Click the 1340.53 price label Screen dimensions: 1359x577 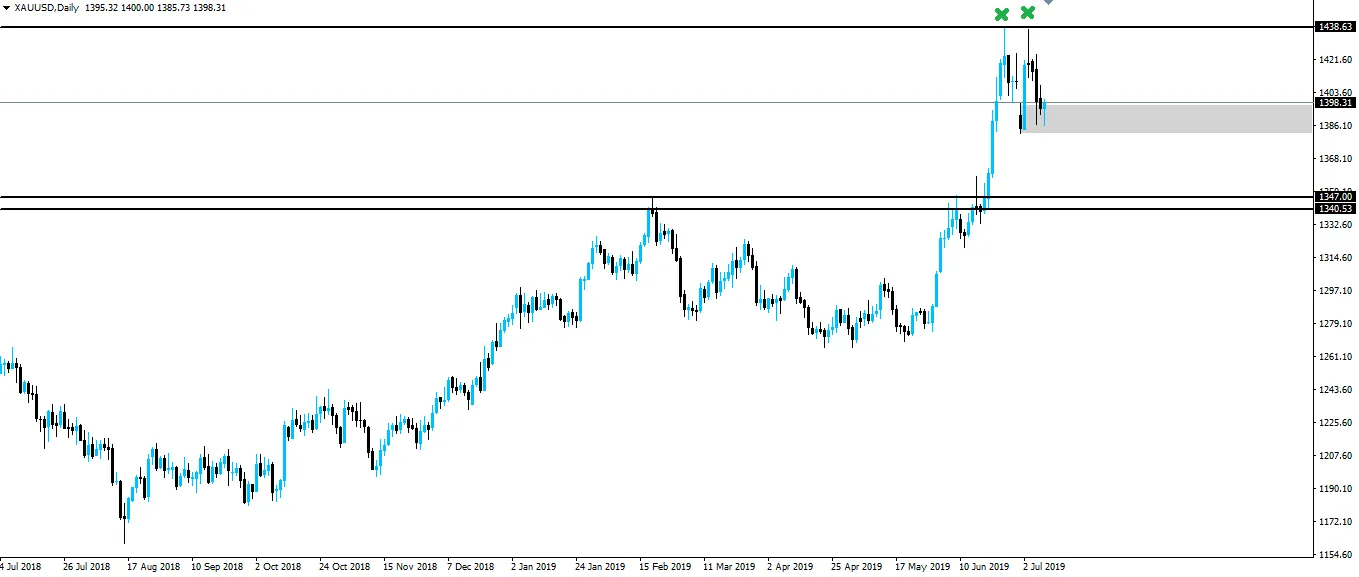tap(1335, 208)
